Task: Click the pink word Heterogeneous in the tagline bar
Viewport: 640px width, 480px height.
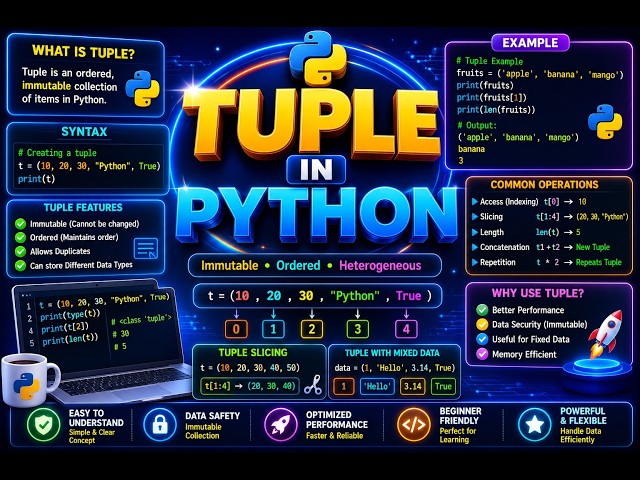Action: point(380,266)
